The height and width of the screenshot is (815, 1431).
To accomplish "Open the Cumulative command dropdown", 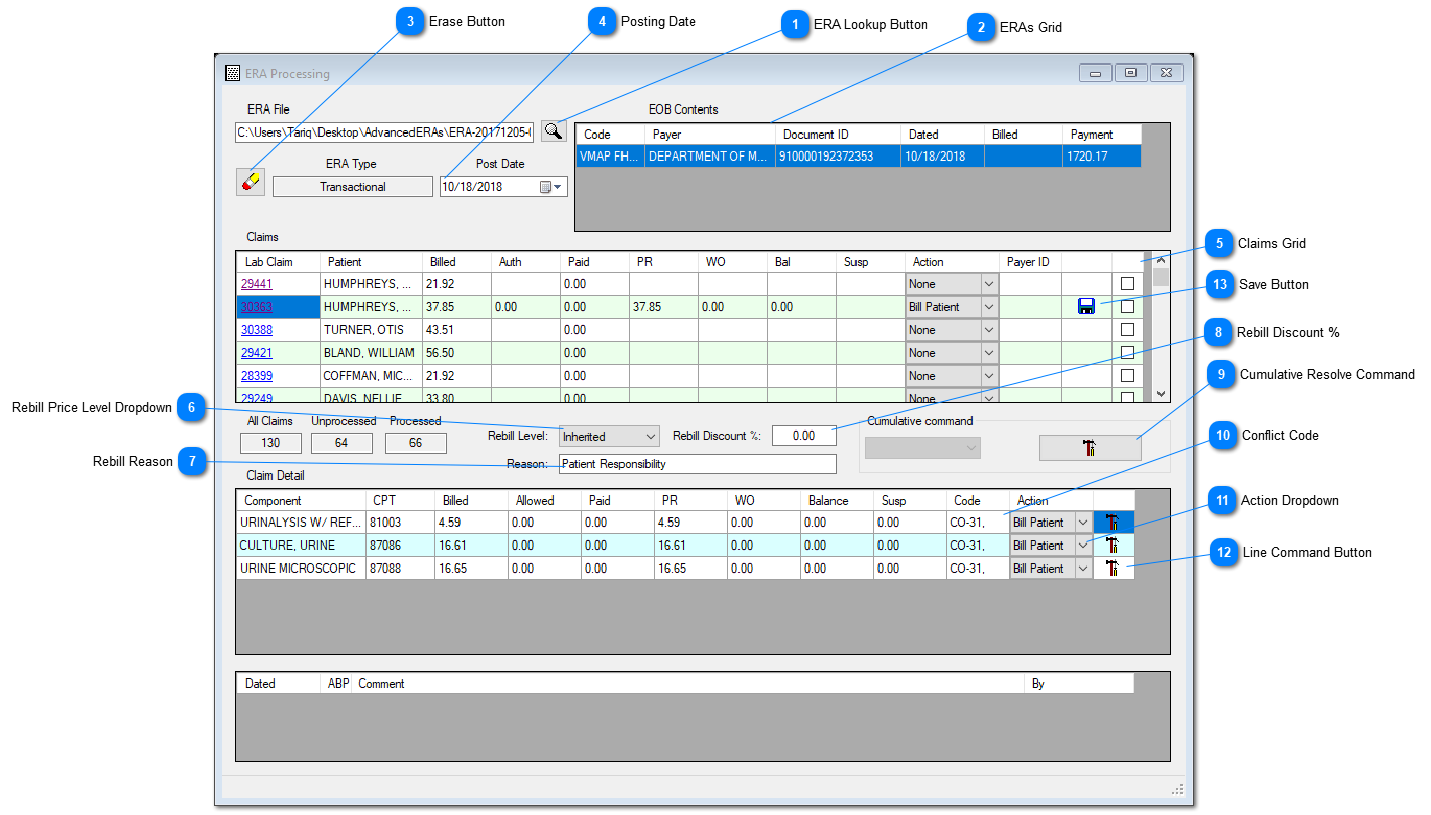I will [922, 449].
